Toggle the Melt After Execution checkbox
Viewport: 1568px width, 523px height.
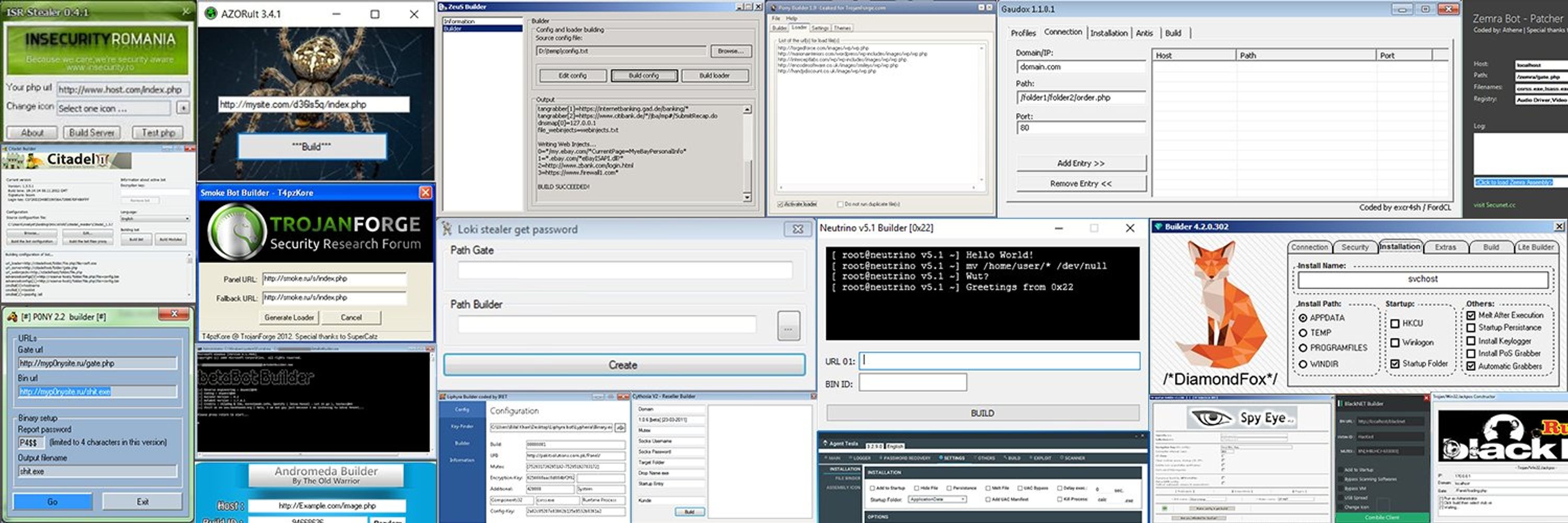1471,315
